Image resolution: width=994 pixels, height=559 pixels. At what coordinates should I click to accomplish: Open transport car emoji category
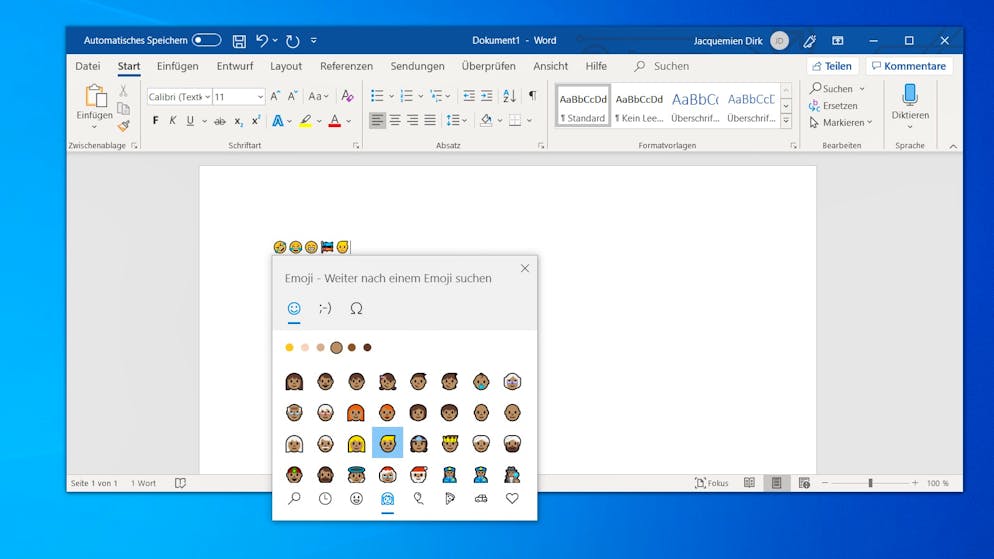(481, 499)
